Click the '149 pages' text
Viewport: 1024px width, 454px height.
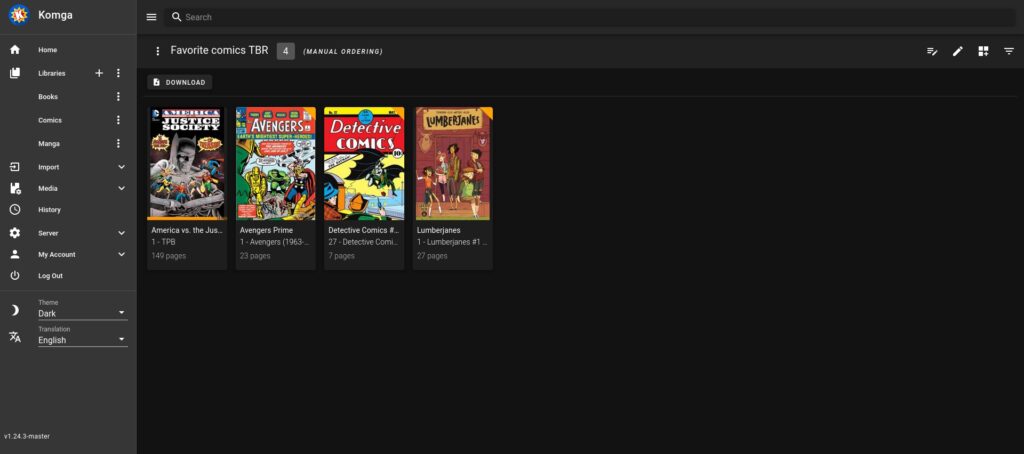click(168, 255)
